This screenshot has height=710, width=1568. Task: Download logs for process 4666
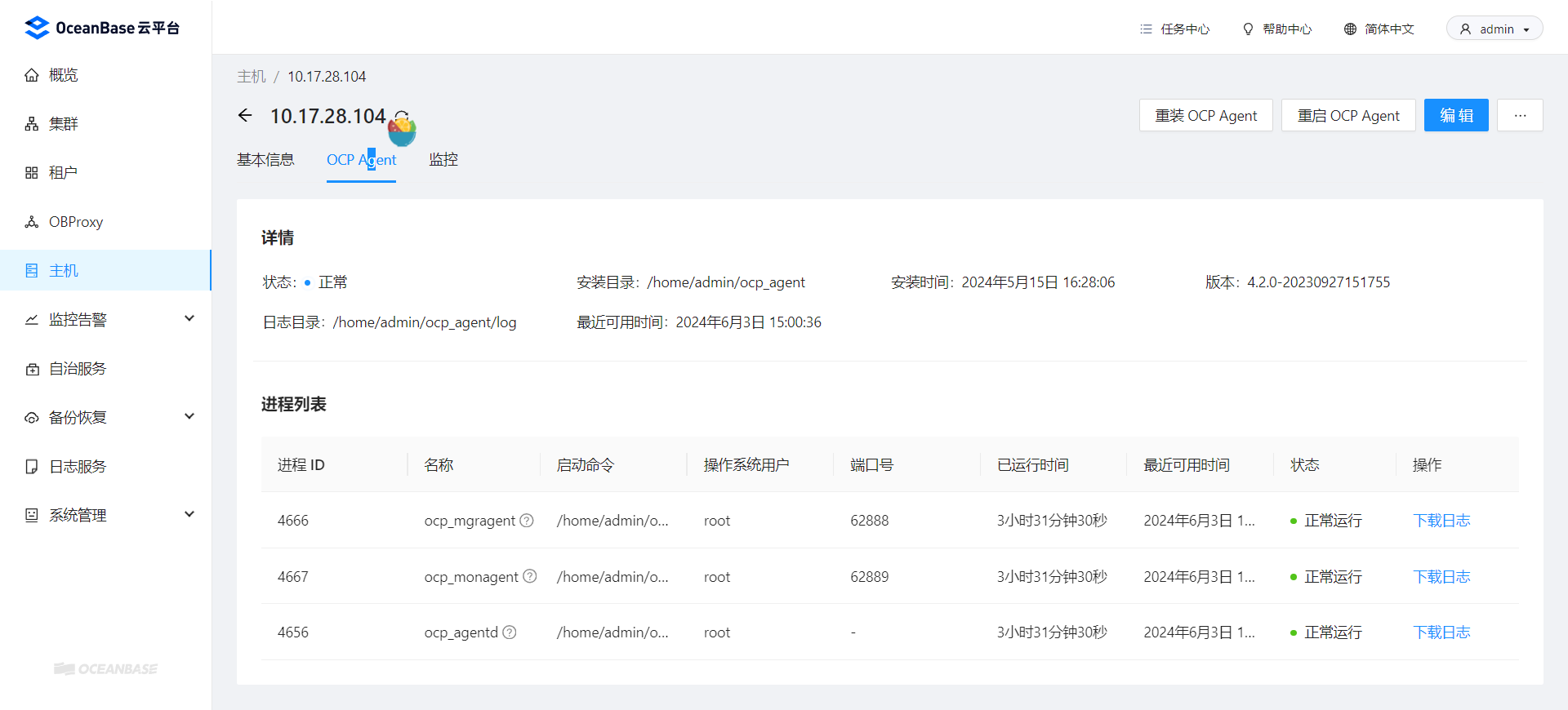1441,520
